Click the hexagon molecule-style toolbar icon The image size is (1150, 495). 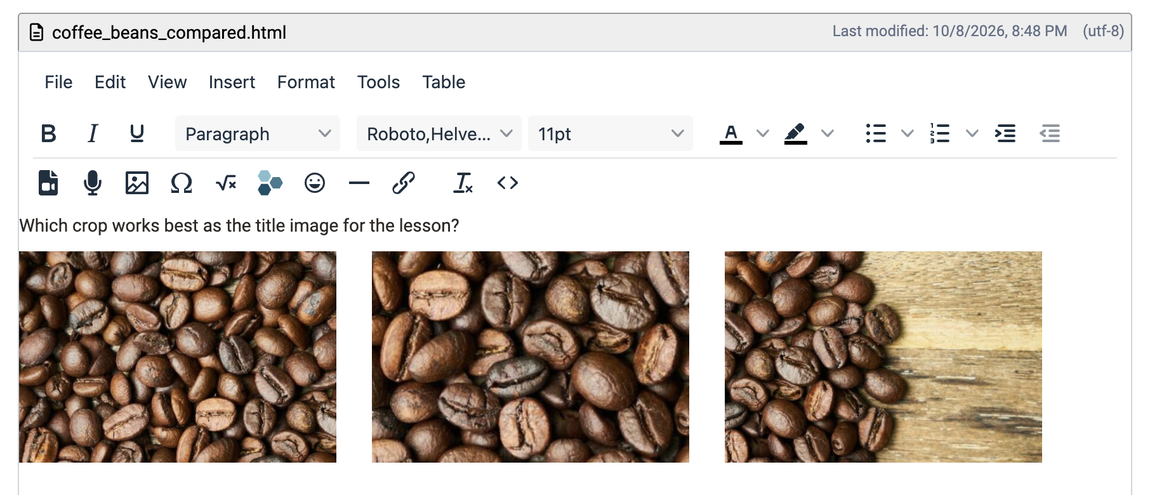tap(270, 183)
